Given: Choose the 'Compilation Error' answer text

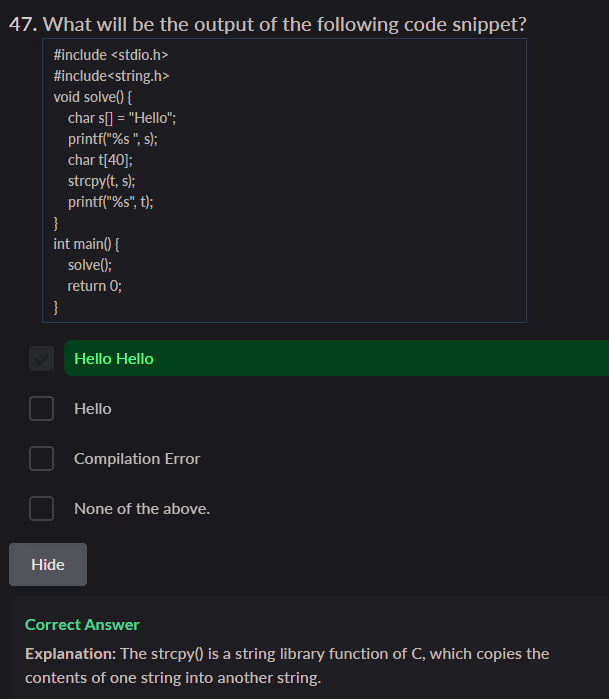Looking at the screenshot, I should 137,459.
